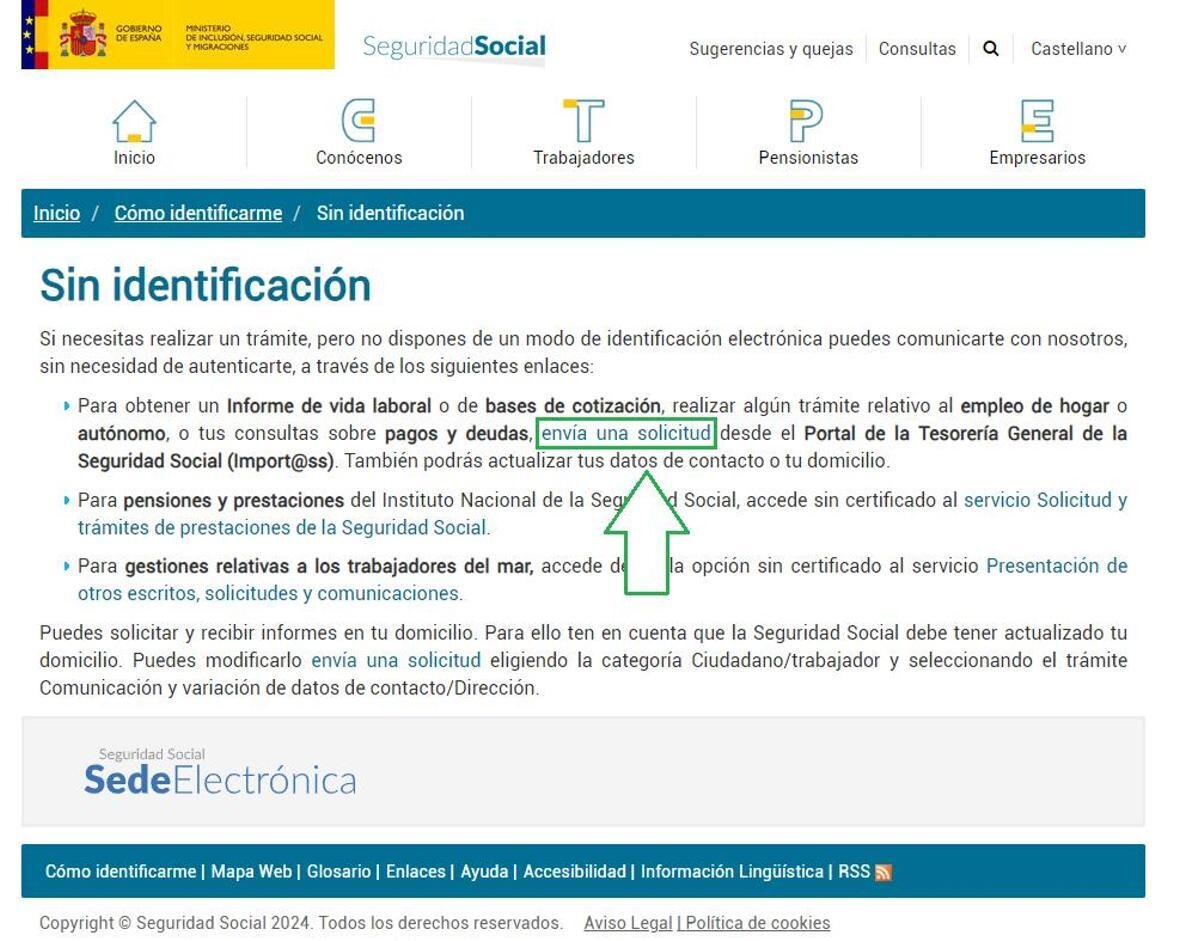Click the Sin identificación page heading
Screen dimensions: 1200x941
(205, 285)
